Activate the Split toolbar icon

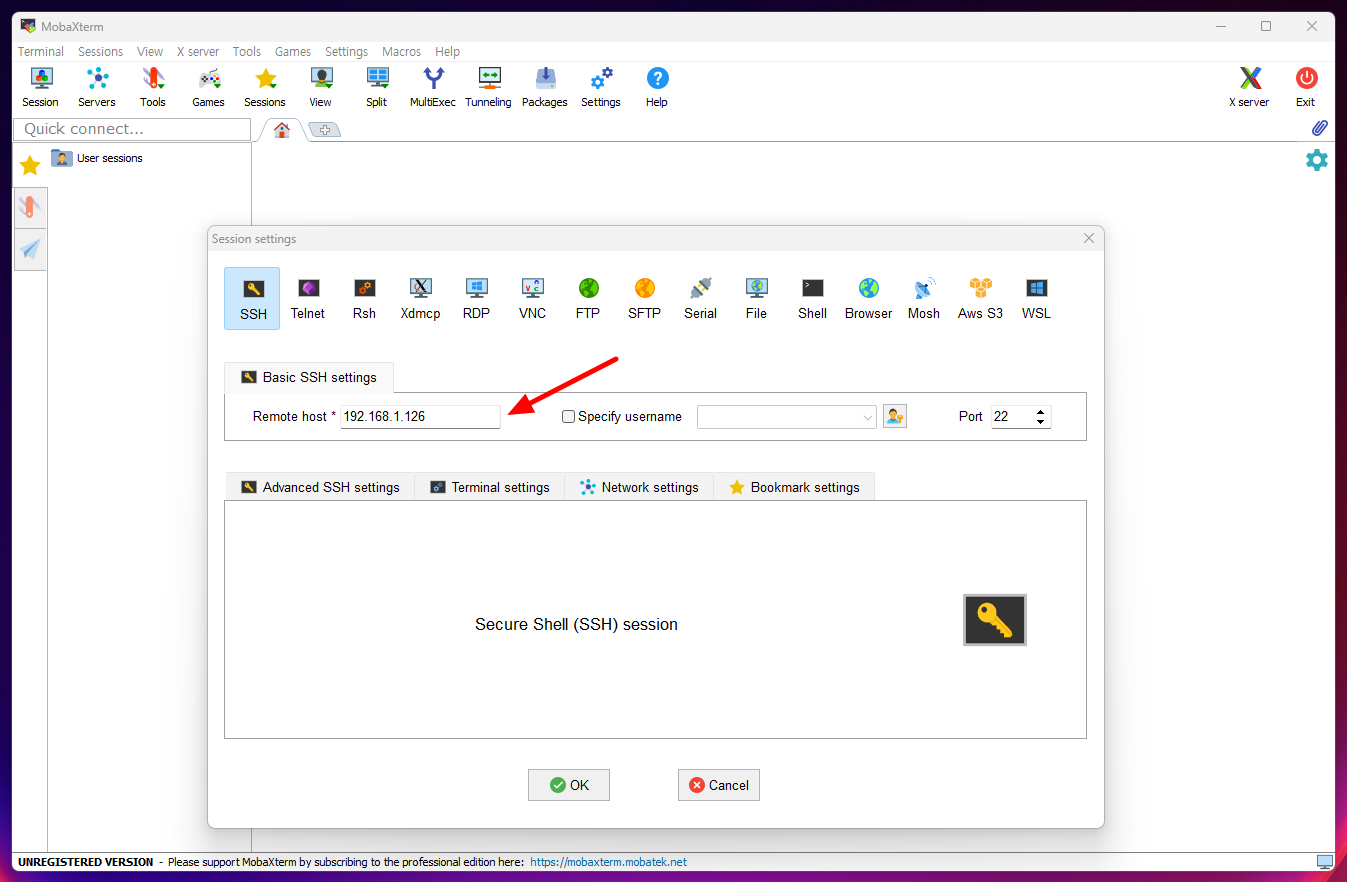point(376,87)
